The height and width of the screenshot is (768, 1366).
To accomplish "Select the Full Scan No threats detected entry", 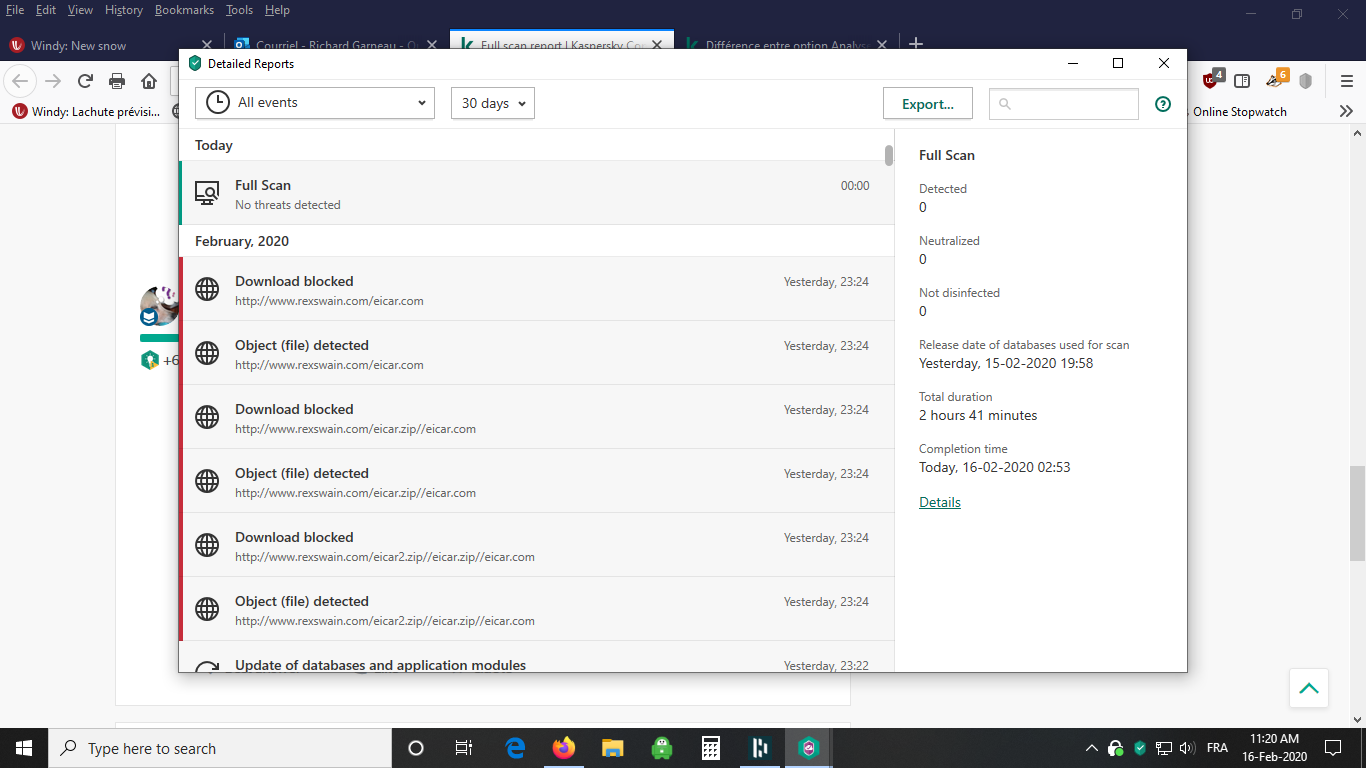I will [536, 193].
